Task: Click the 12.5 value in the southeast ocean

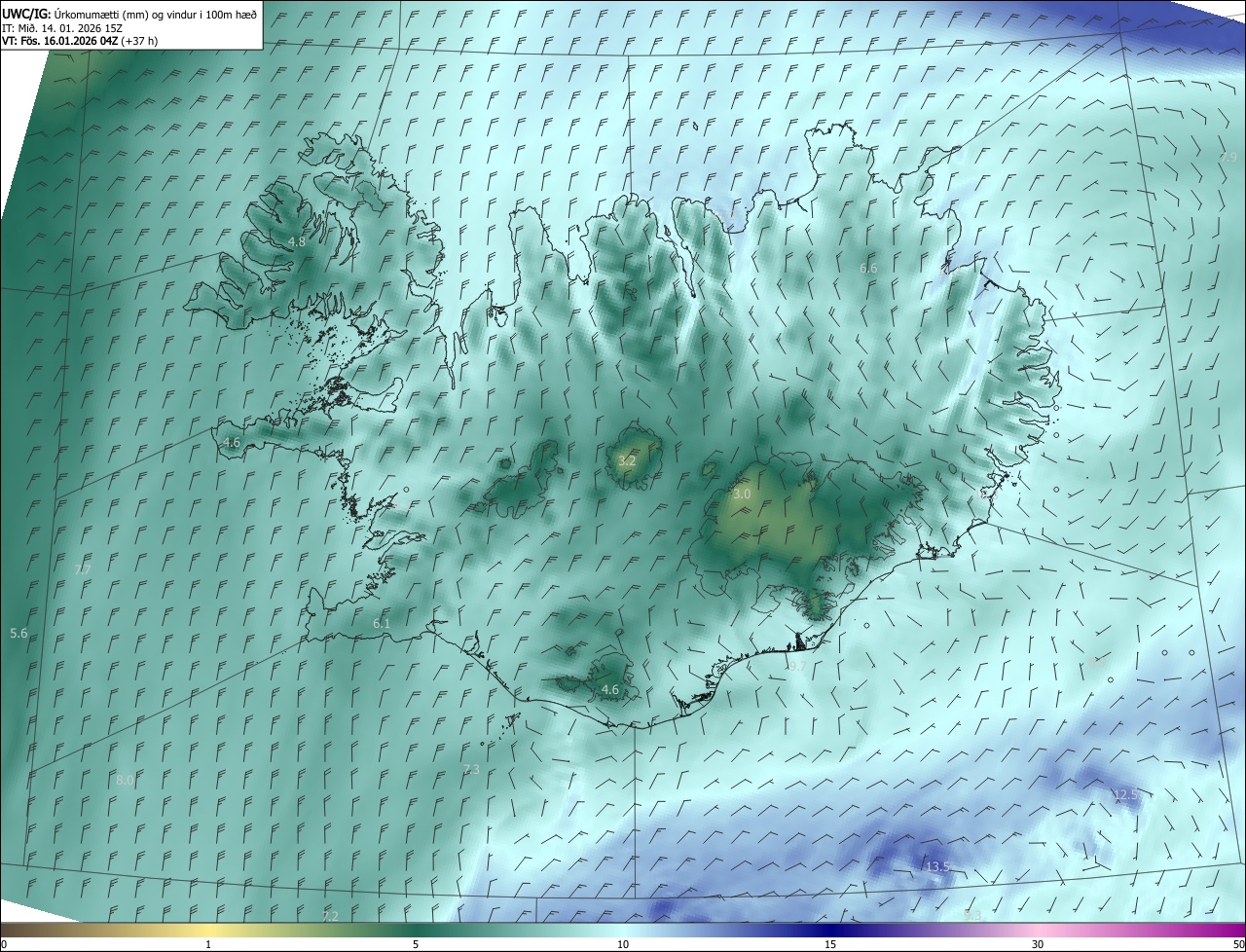Action: coord(1124,795)
